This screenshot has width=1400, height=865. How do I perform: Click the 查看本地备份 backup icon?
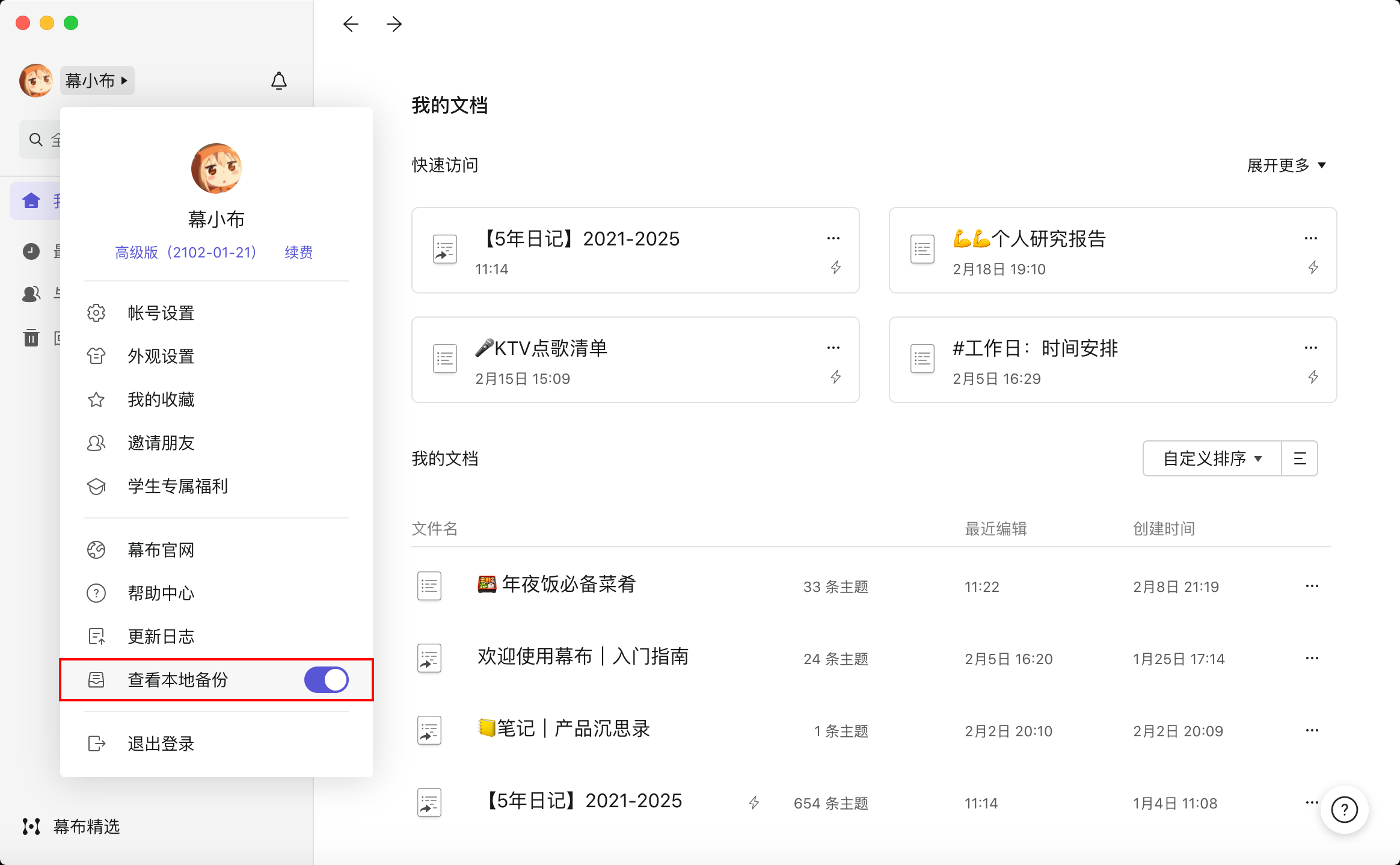(x=96, y=680)
